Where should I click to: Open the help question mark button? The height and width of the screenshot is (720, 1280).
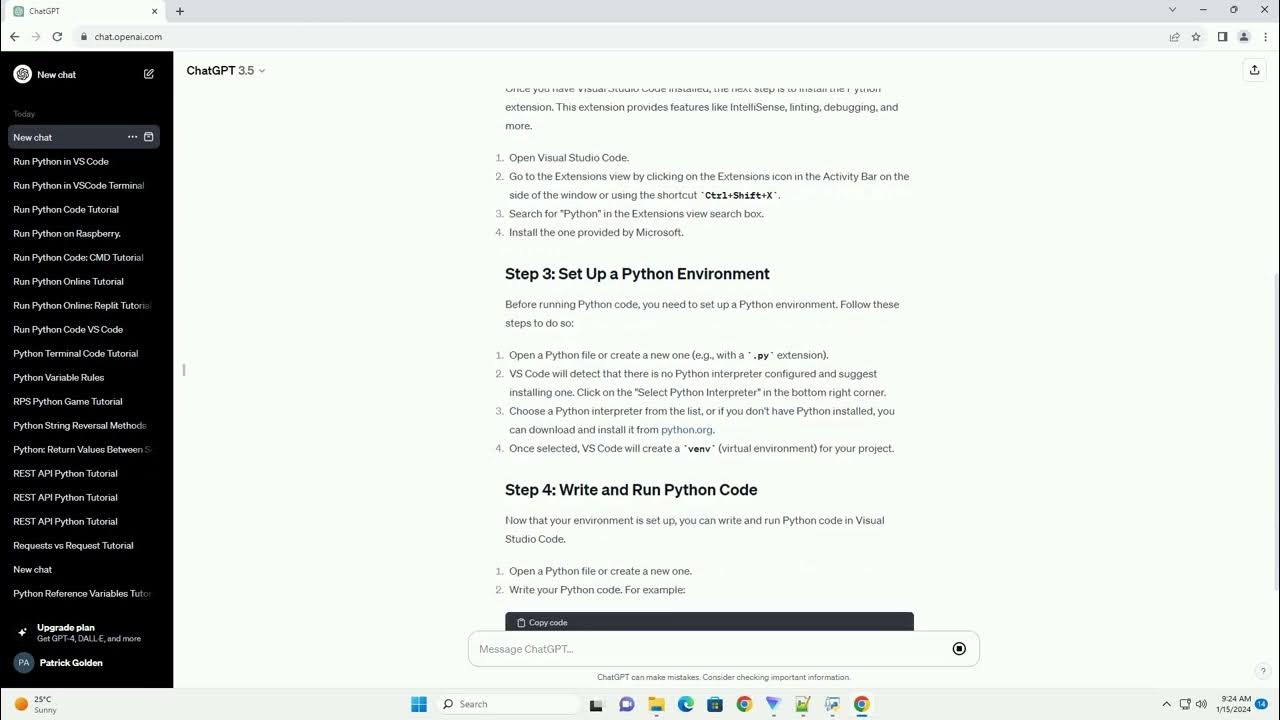click(x=1263, y=671)
